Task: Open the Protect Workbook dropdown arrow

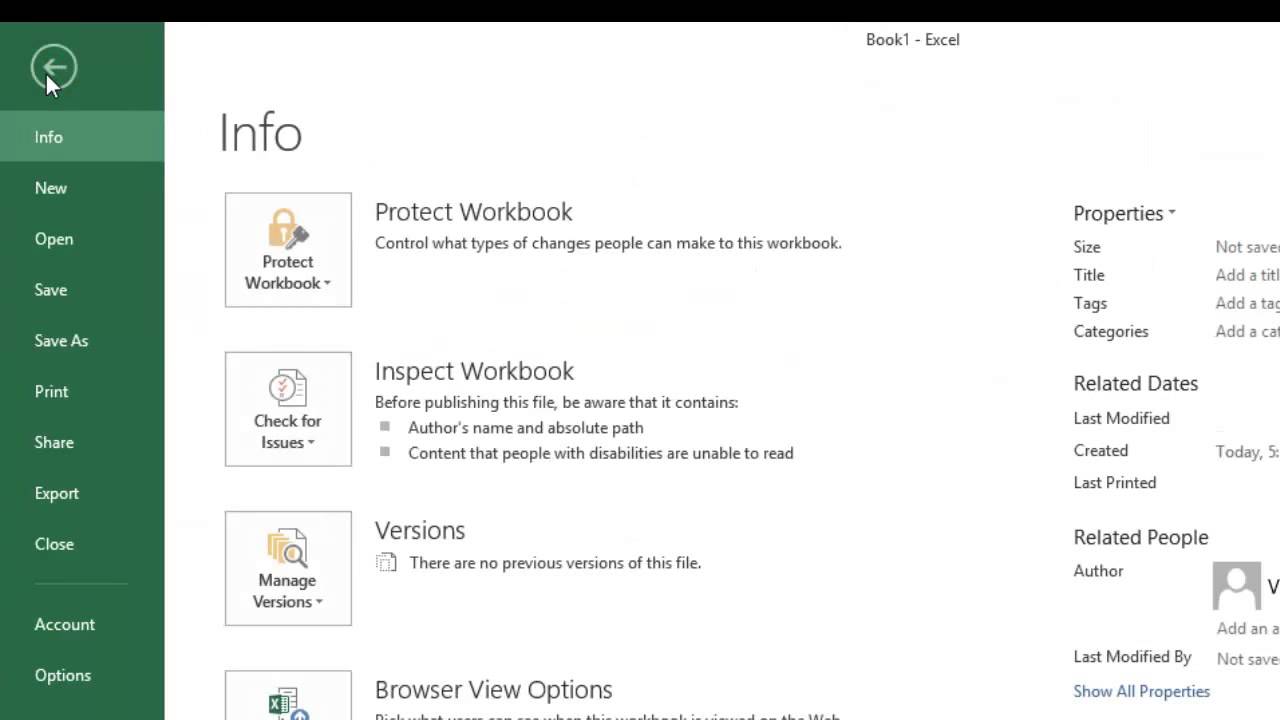Action: click(326, 284)
